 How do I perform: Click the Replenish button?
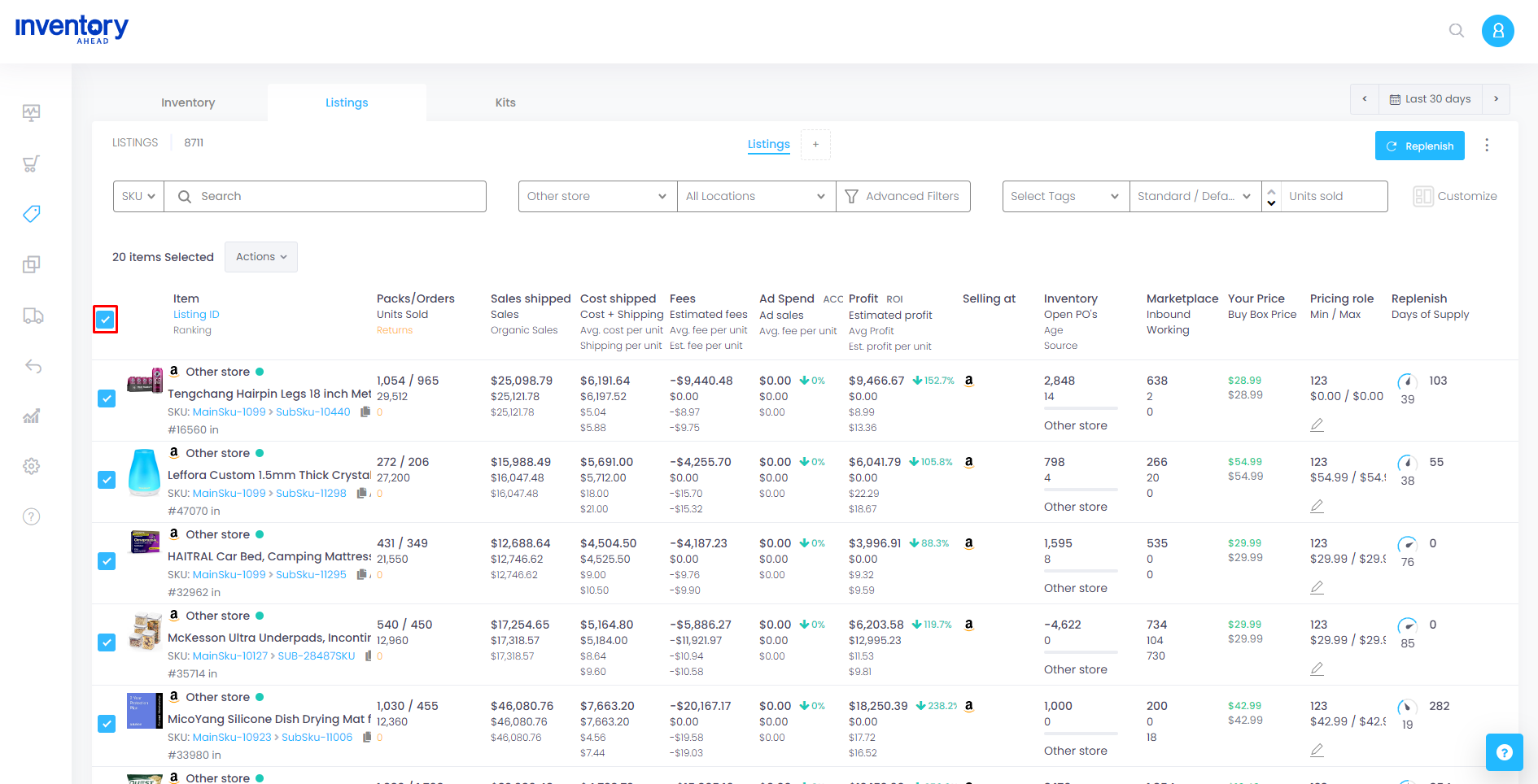(x=1420, y=146)
